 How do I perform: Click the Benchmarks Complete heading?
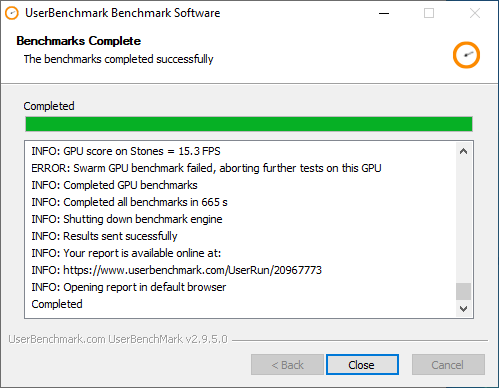click(79, 41)
